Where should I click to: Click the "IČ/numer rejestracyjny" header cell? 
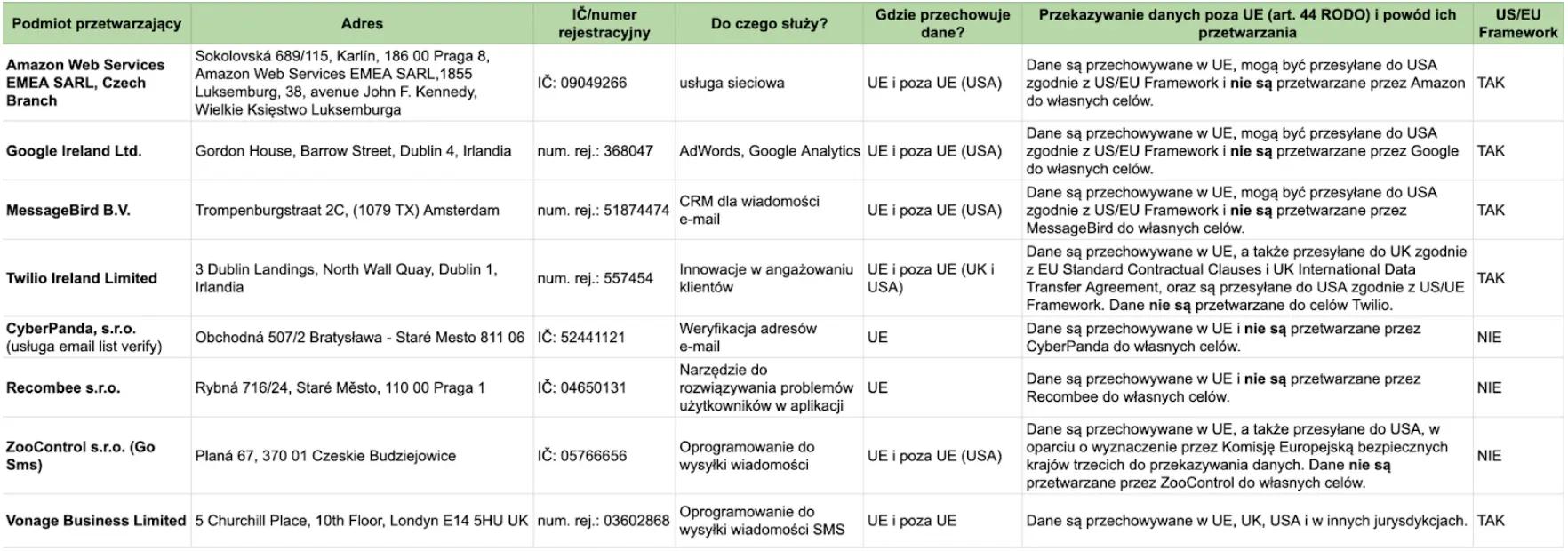(604, 24)
